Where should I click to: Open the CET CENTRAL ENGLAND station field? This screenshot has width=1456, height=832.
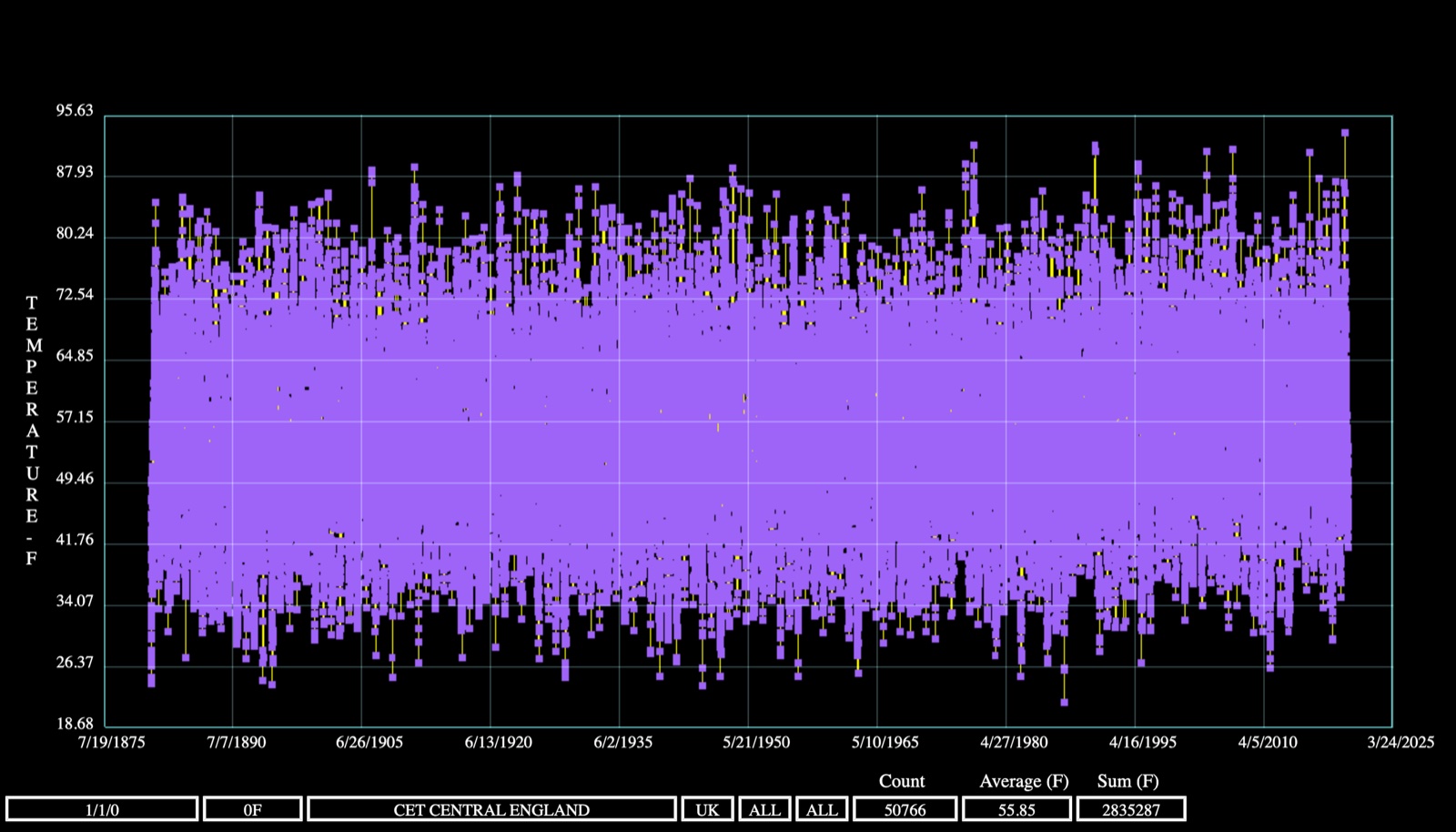tap(491, 809)
